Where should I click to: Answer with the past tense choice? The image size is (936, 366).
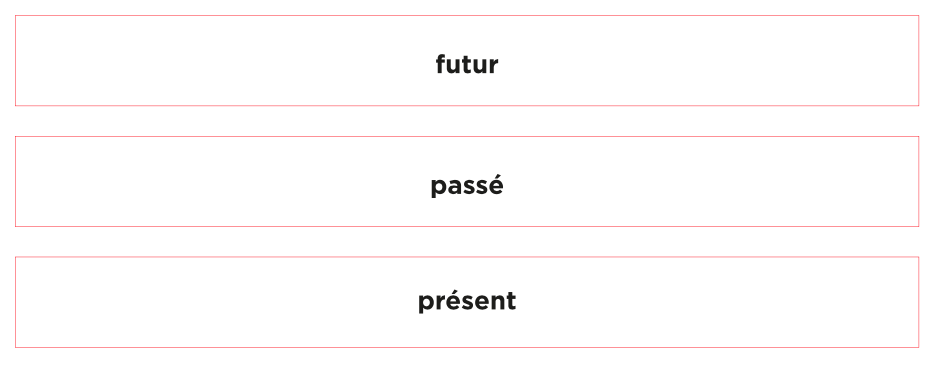pyautogui.click(x=467, y=182)
